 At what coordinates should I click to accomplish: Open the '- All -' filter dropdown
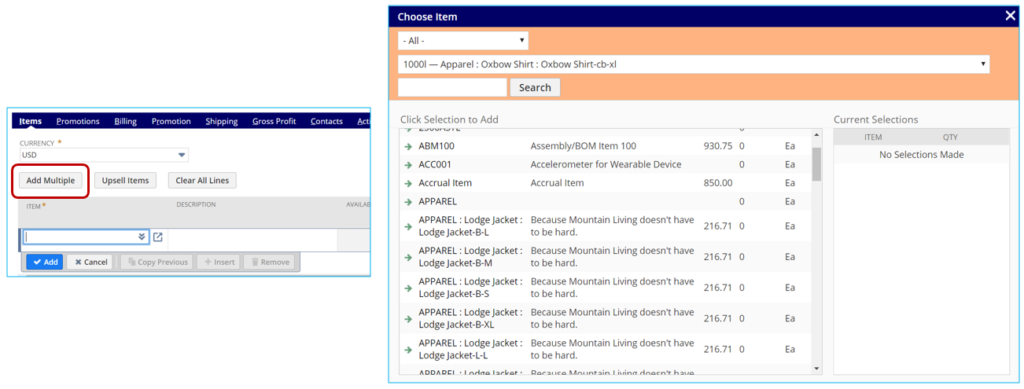coord(463,40)
